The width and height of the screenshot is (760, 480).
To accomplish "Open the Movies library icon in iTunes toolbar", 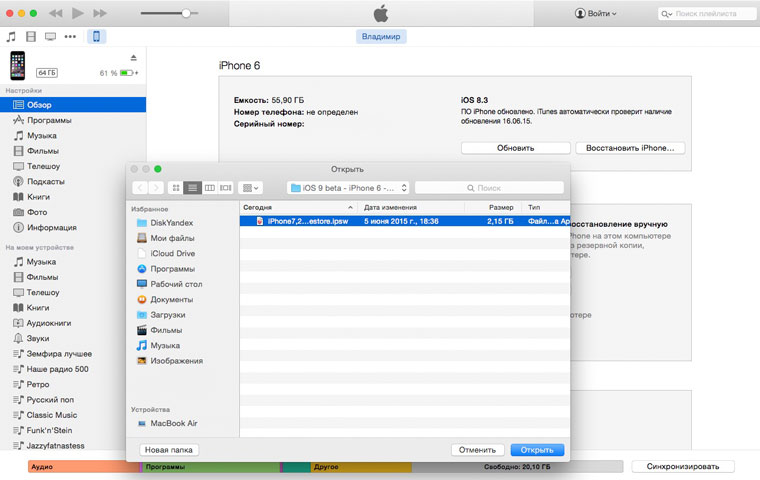I will (31, 36).
